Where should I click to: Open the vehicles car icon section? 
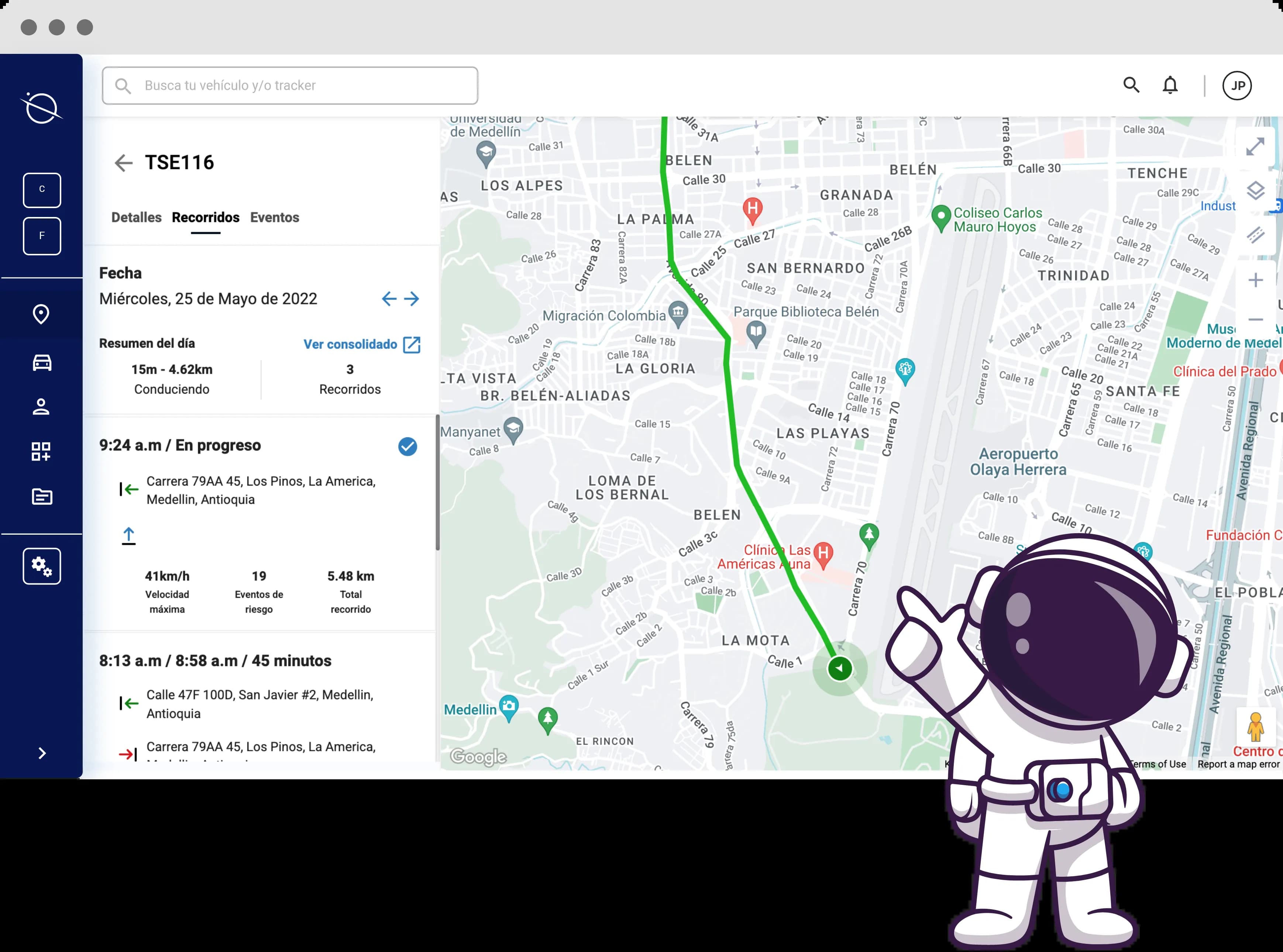coord(41,362)
